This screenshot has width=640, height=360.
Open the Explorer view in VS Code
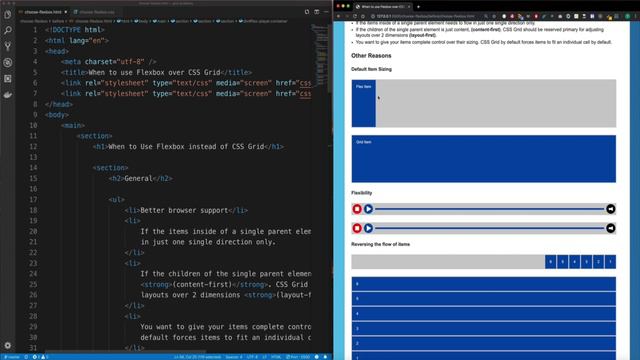tap(8, 15)
